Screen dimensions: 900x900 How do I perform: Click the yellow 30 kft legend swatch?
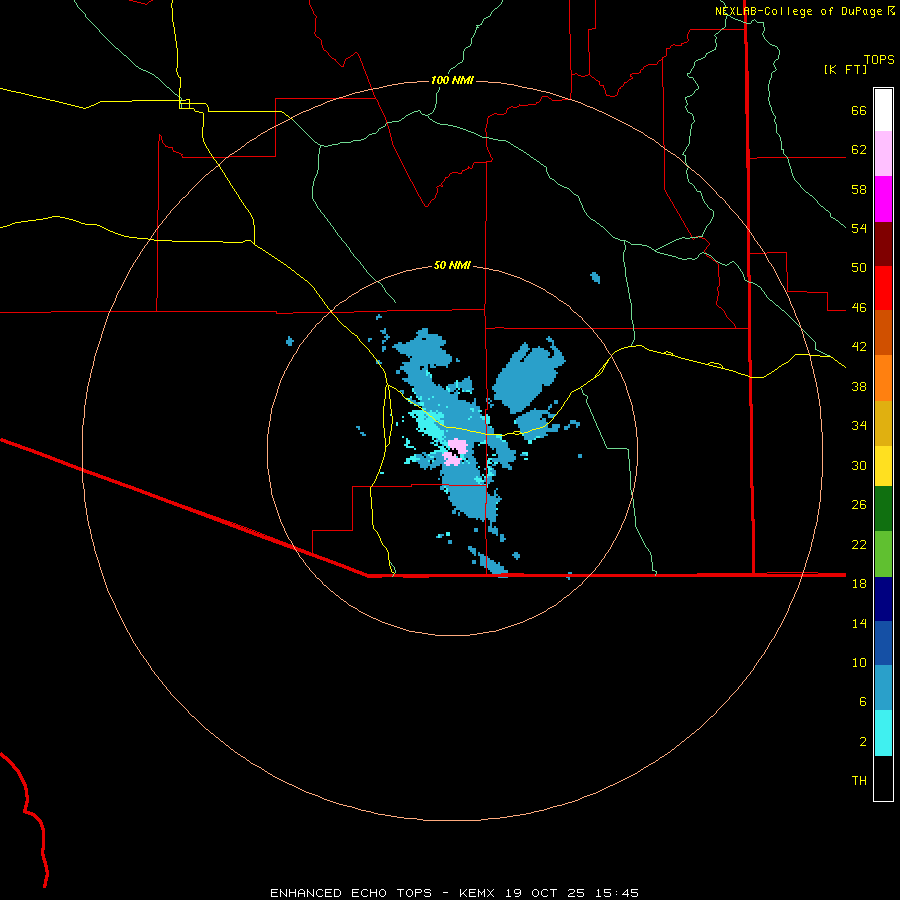[x=883, y=466]
